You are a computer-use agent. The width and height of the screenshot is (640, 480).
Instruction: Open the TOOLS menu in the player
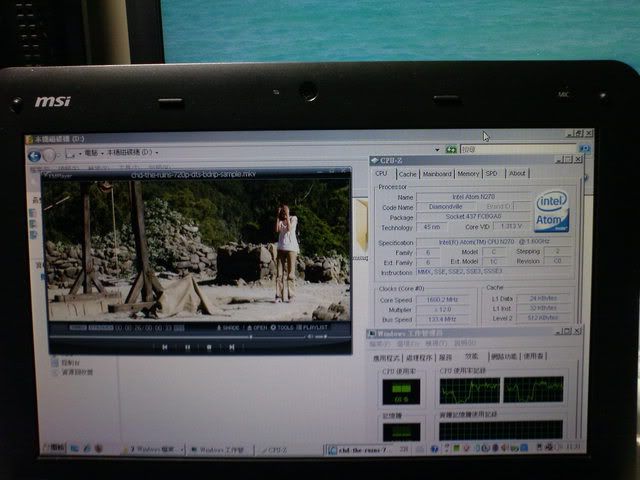point(282,328)
